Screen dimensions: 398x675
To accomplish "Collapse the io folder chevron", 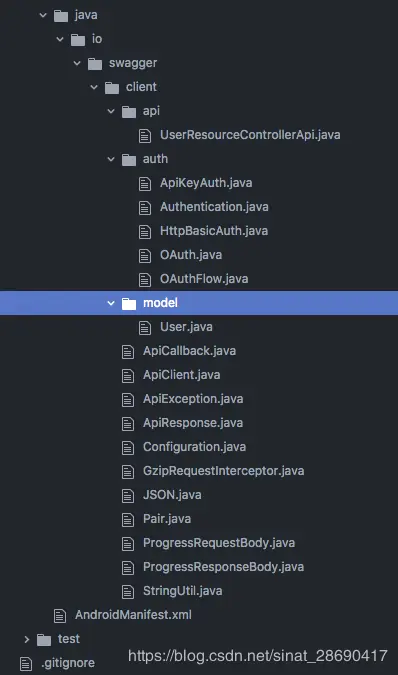I will [60, 39].
